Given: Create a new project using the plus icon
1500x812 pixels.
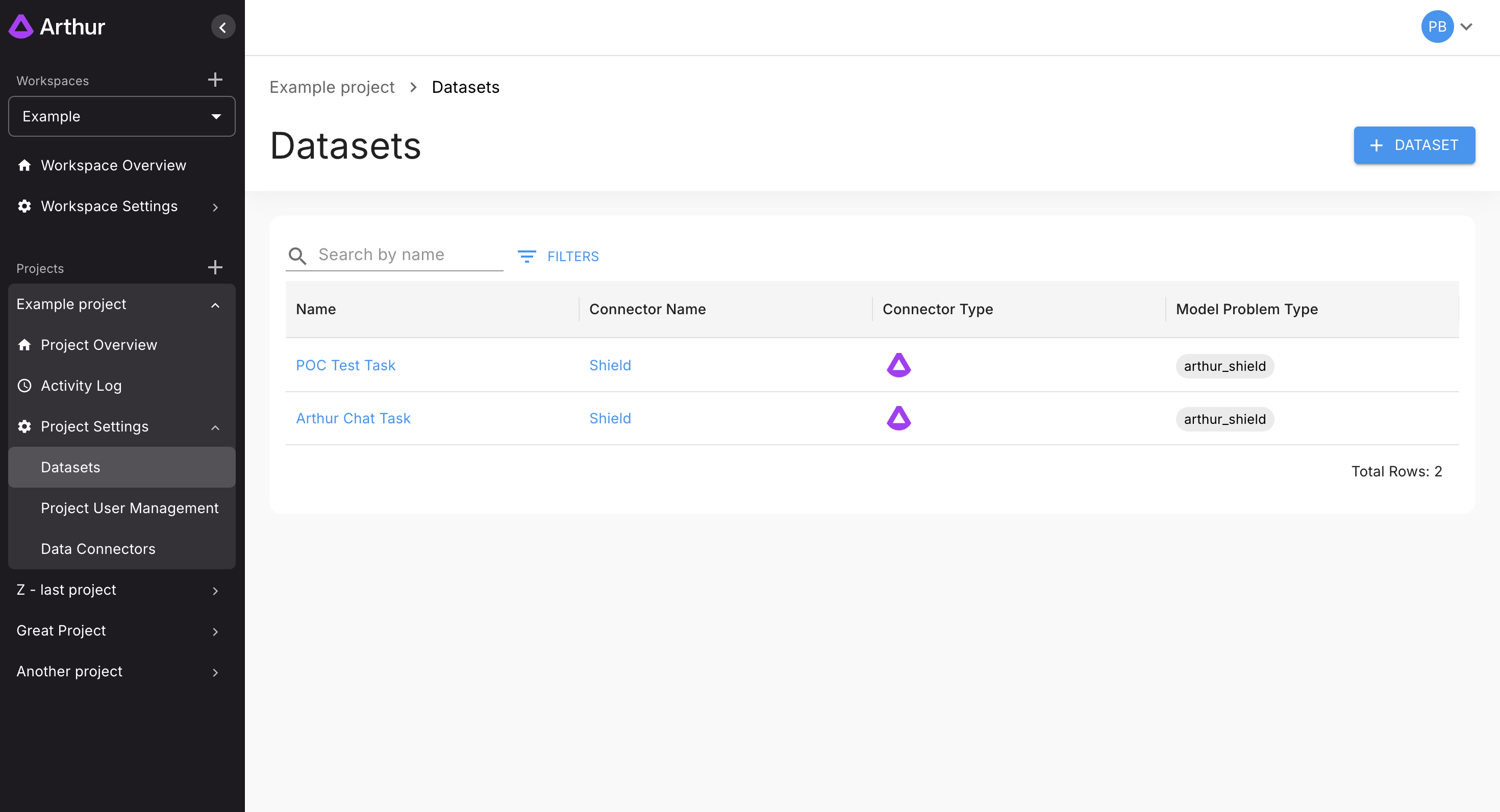Looking at the screenshot, I should click(215, 267).
